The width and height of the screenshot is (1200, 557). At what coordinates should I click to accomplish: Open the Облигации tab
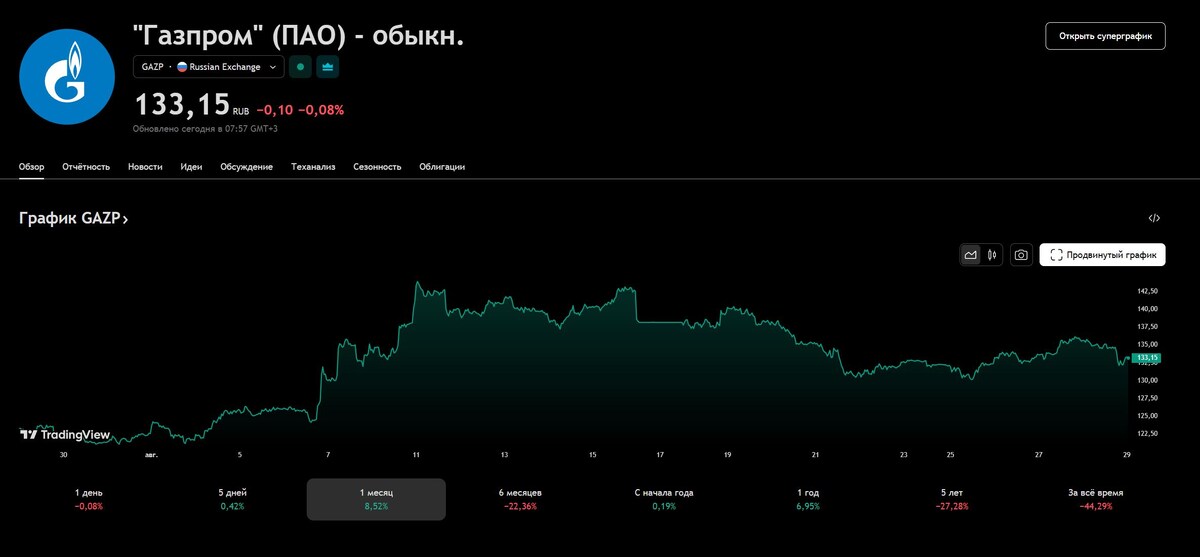click(442, 167)
